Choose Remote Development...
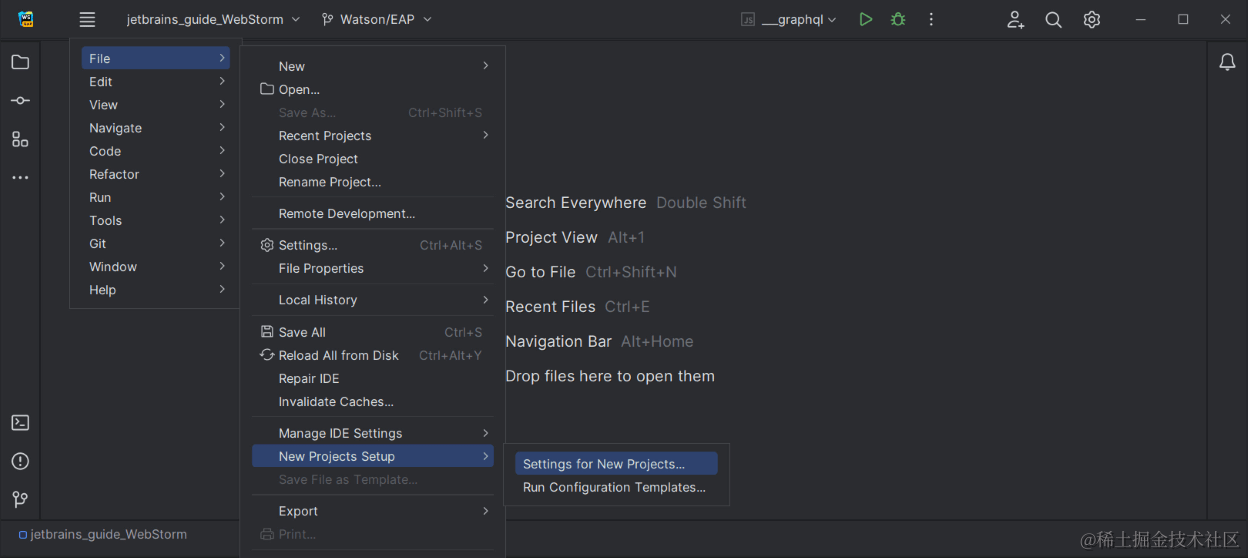 pos(373,214)
